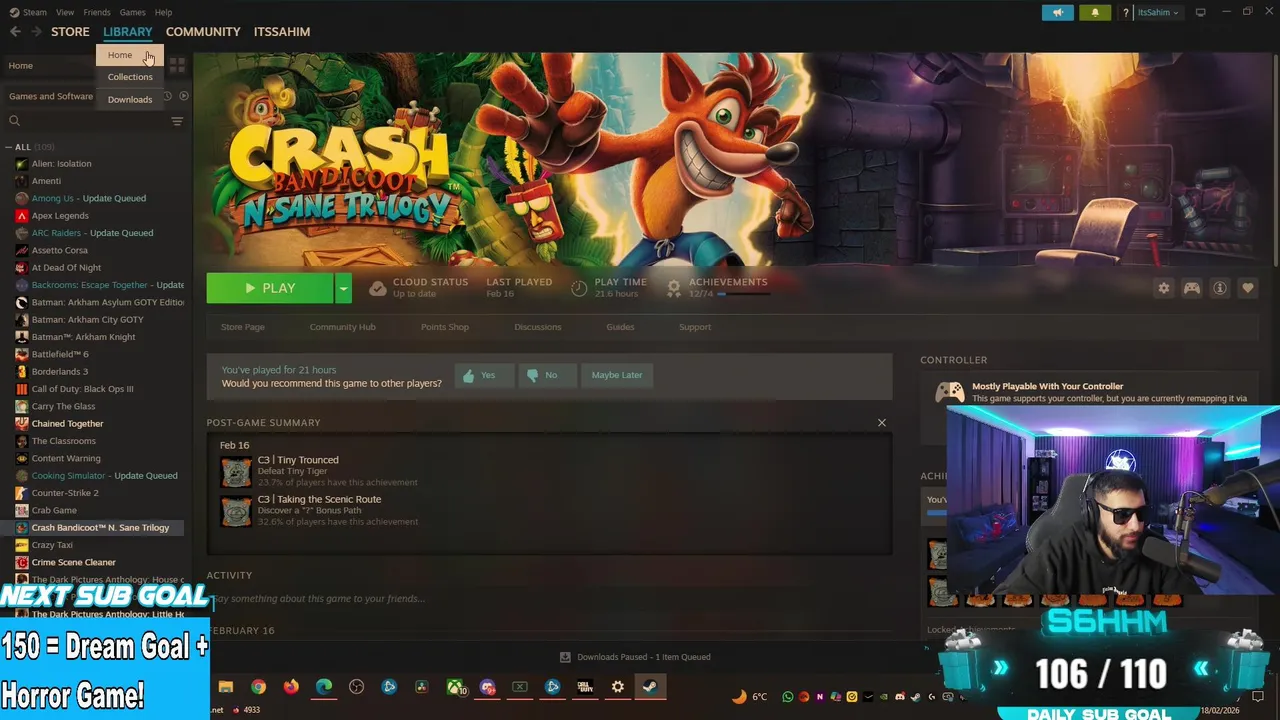Image resolution: width=1280 pixels, height=720 pixels.
Task: Open the Steam taskbar icon
Action: (x=650, y=687)
